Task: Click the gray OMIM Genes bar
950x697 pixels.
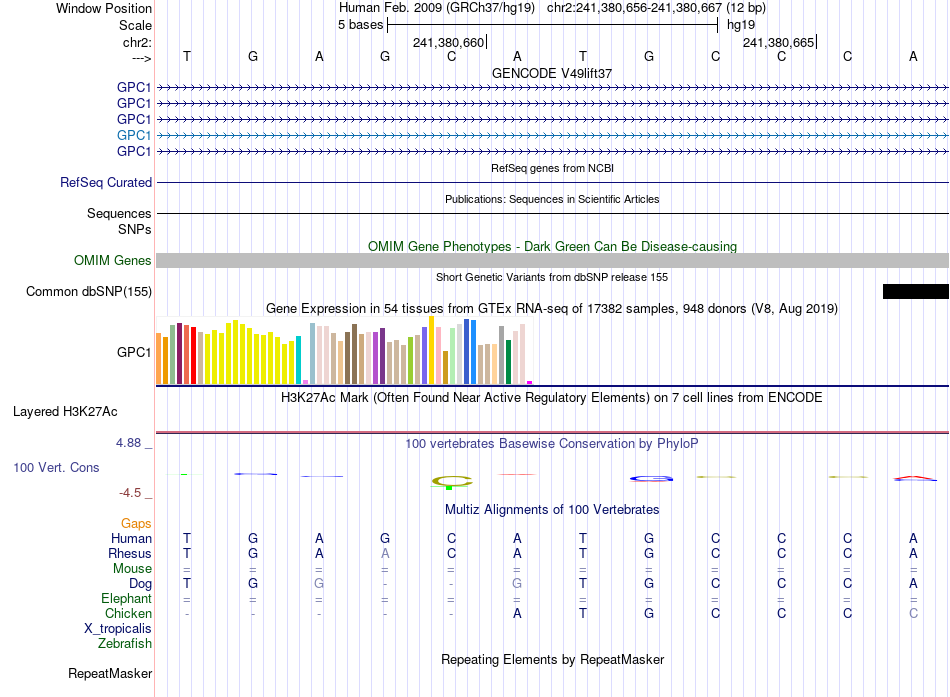Action: point(553,261)
